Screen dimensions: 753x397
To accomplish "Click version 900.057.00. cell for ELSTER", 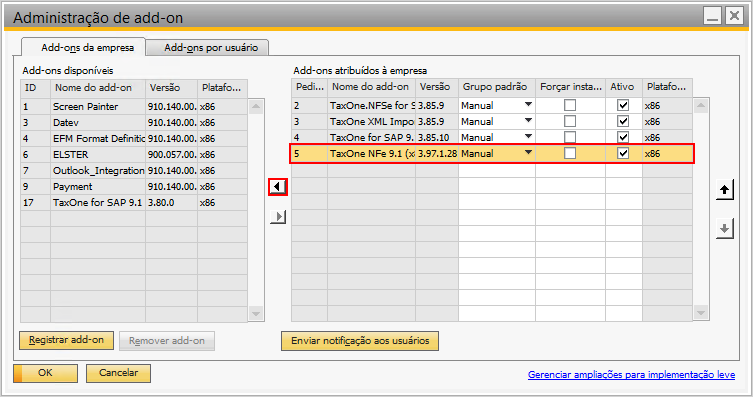I will [x=171, y=155].
